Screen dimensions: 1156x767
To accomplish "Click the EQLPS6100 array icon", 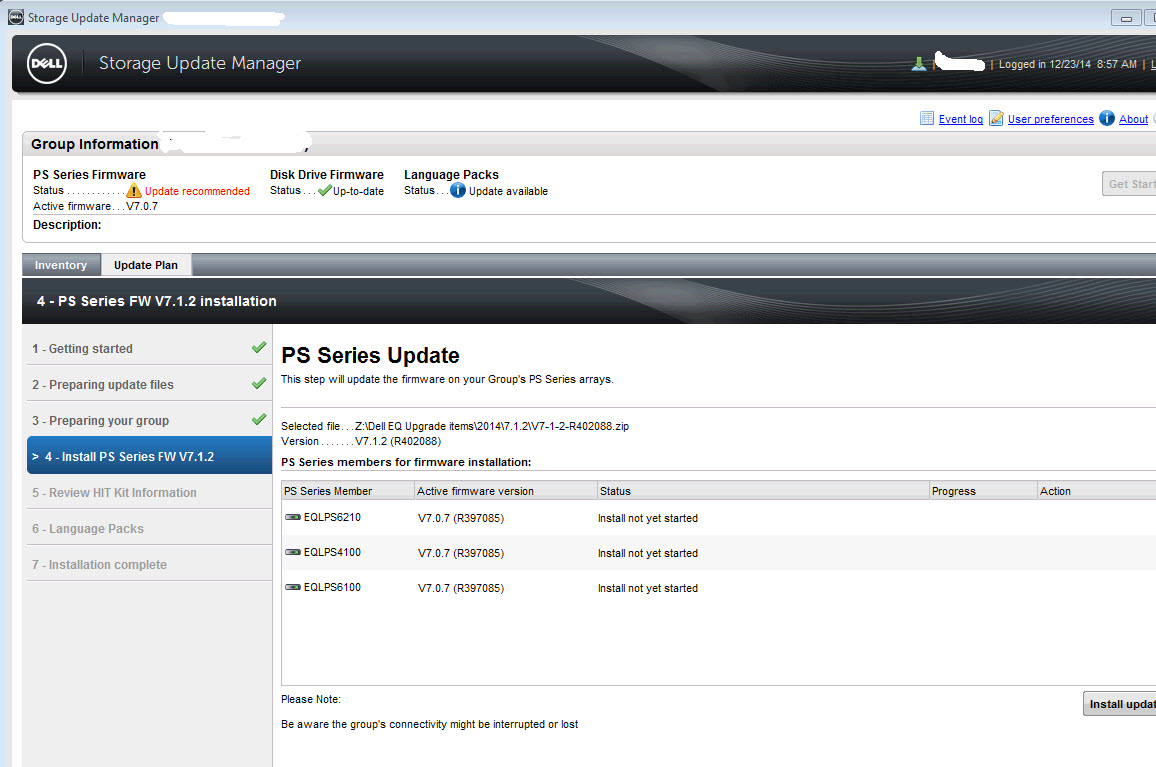I will pyautogui.click(x=293, y=587).
